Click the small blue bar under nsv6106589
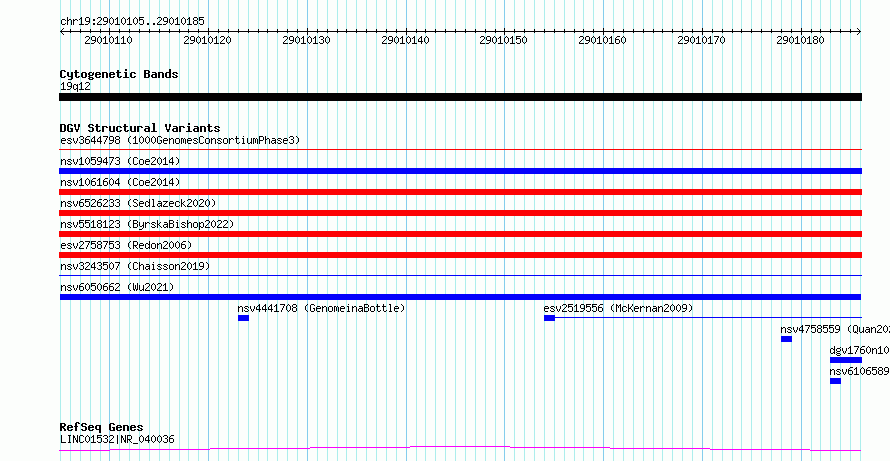Image resolution: width=890 pixels, height=461 pixels. point(835,381)
